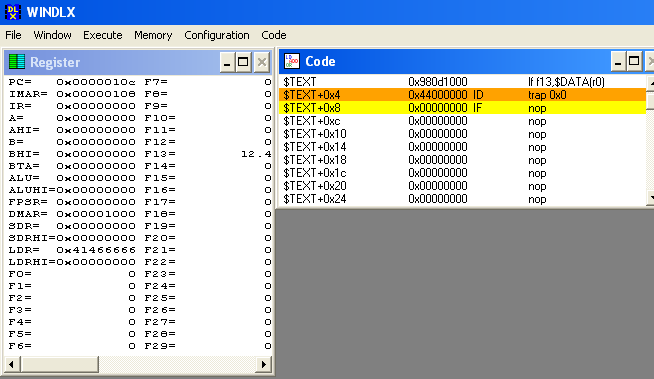
Task: Minimize the Register window
Action: click(x=227, y=62)
